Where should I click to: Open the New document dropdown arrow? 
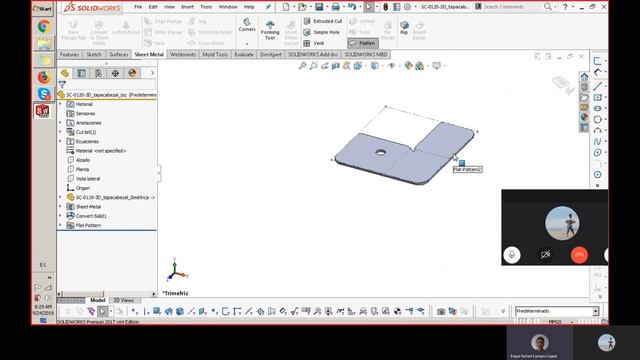coord(294,7)
